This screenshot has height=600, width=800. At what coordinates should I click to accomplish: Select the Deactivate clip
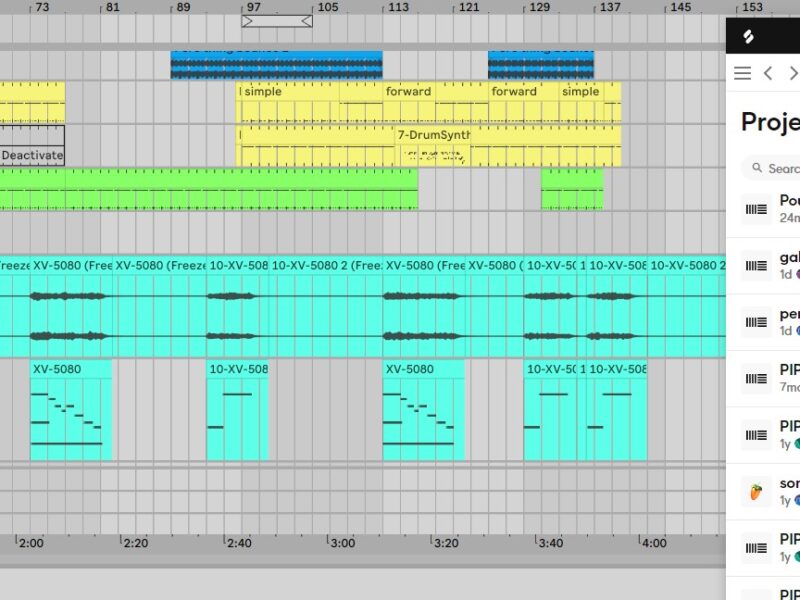[32, 145]
